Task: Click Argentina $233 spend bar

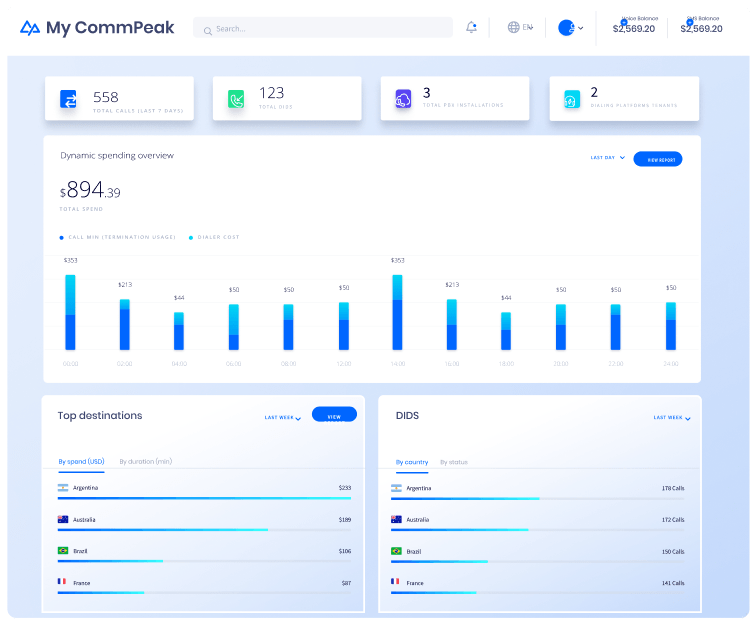Action: tap(204, 498)
